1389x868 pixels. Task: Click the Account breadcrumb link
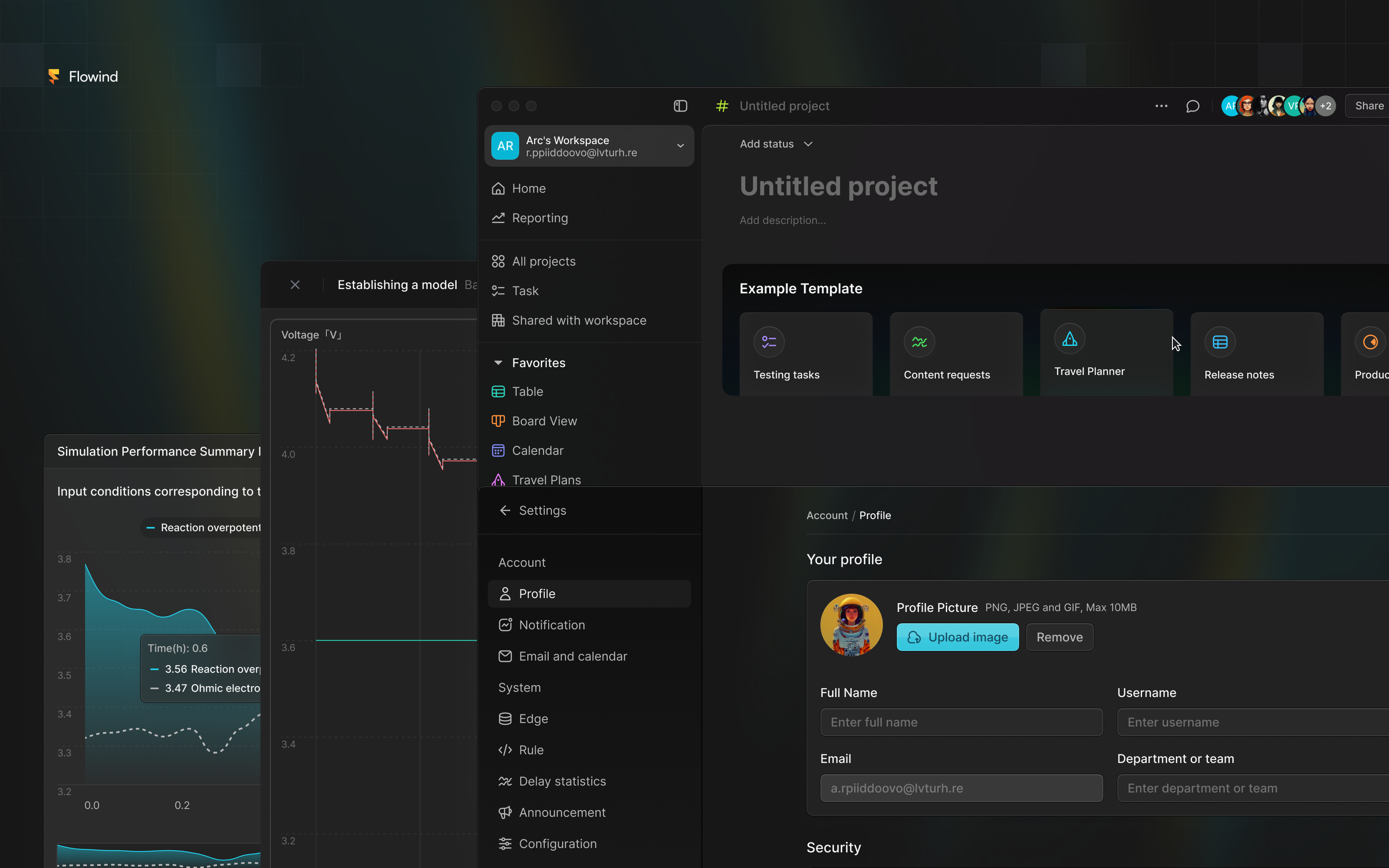(x=826, y=516)
